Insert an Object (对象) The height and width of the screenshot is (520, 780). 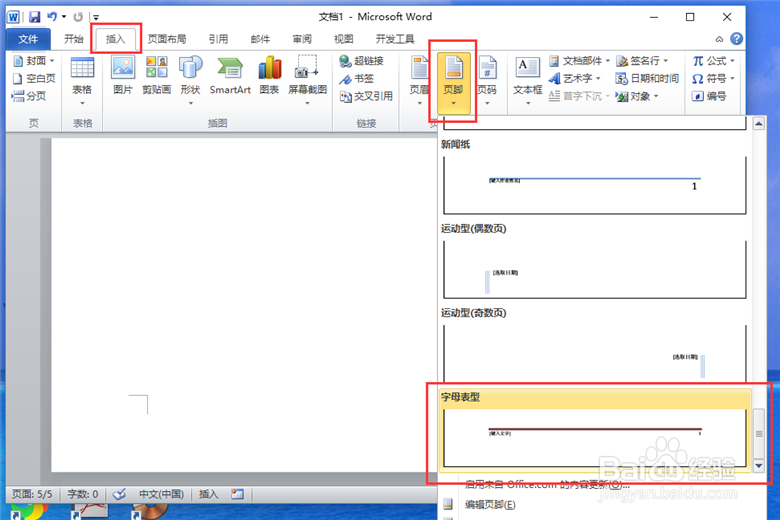[x=637, y=96]
